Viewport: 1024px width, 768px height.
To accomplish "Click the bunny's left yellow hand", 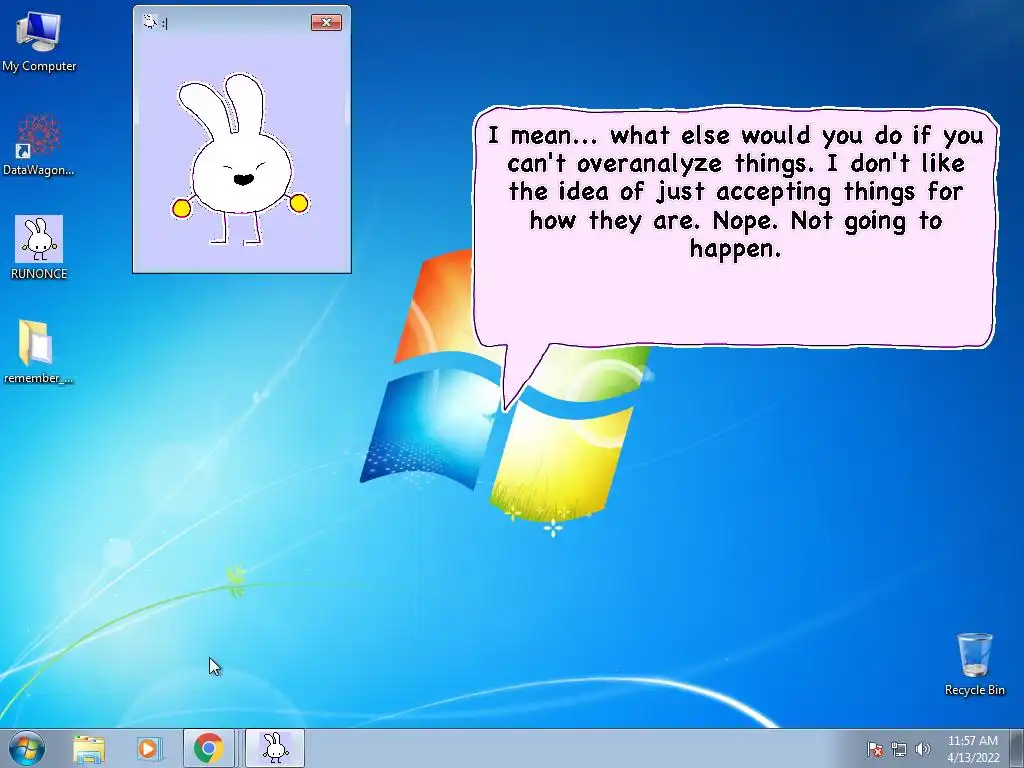I will pos(181,208).
